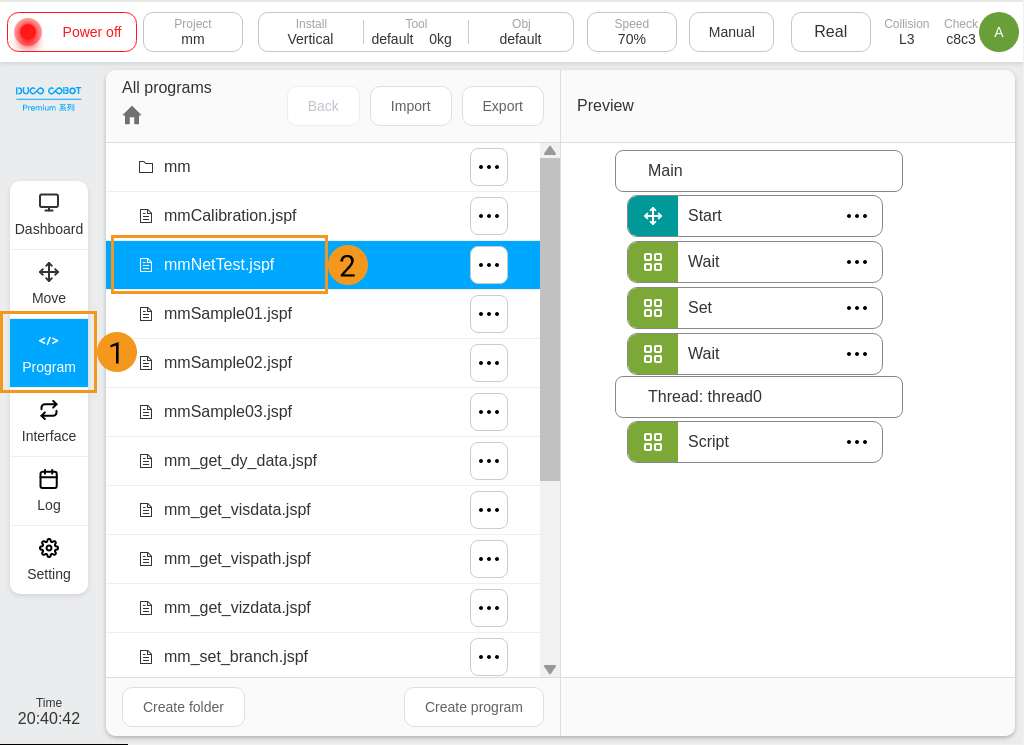Open more options for mmSample03.jspf
The width and height of the screenshot is (1024, 745).
[489, 412]
